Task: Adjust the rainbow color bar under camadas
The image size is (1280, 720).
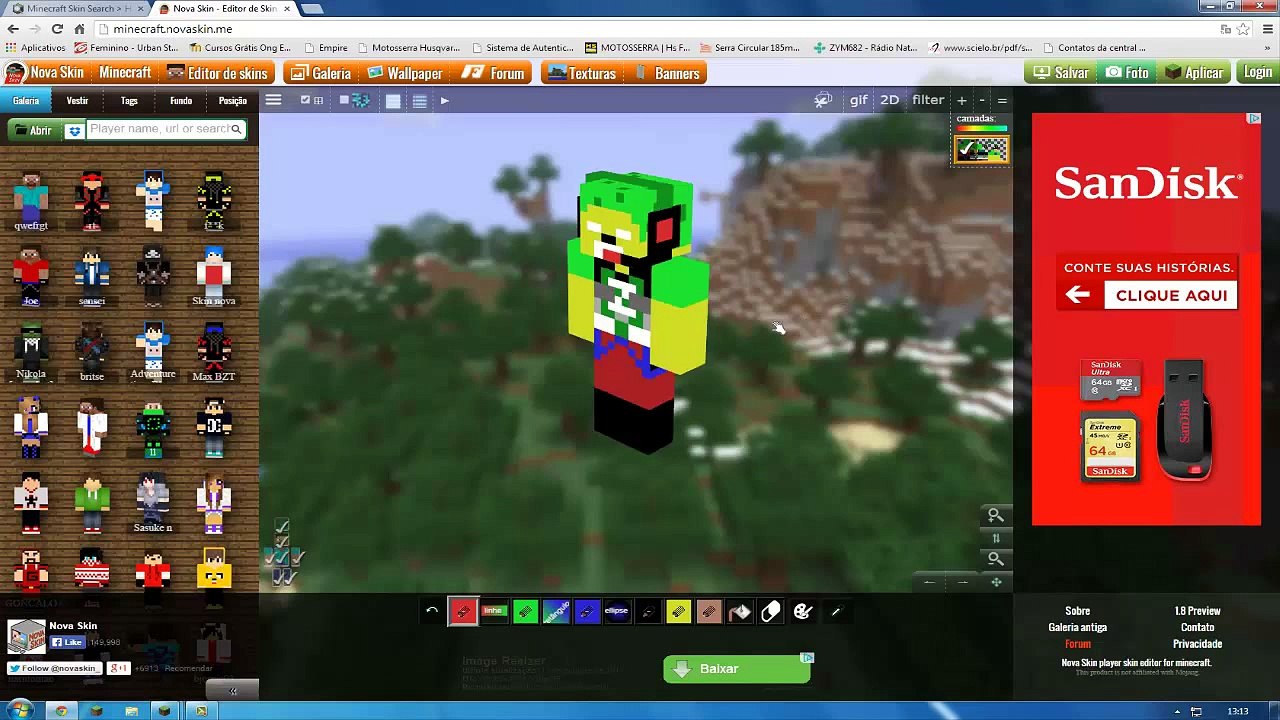Action: pyautogui.click(x=981, y=129)
